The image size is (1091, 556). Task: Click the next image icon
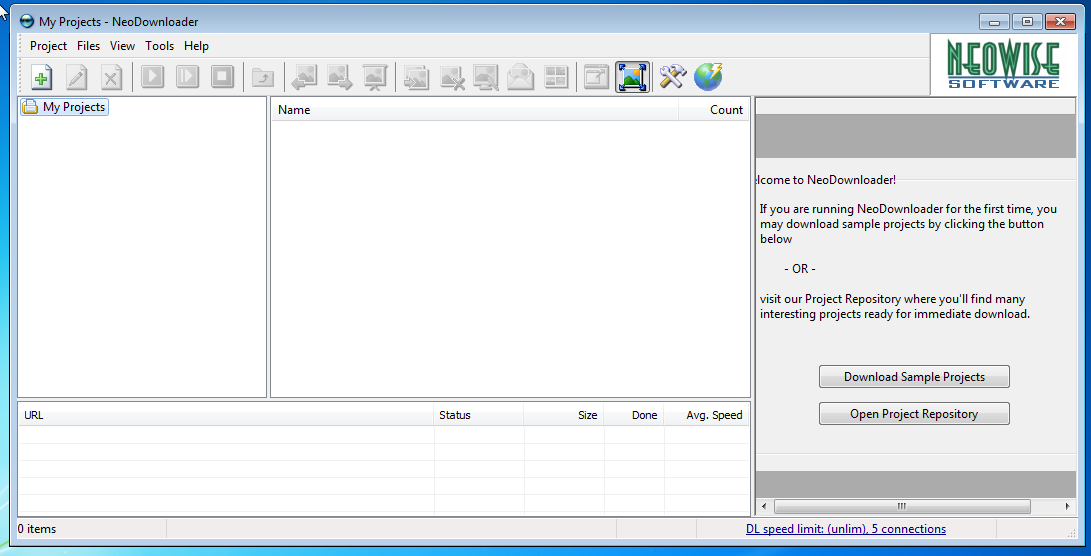pos(340,77)
